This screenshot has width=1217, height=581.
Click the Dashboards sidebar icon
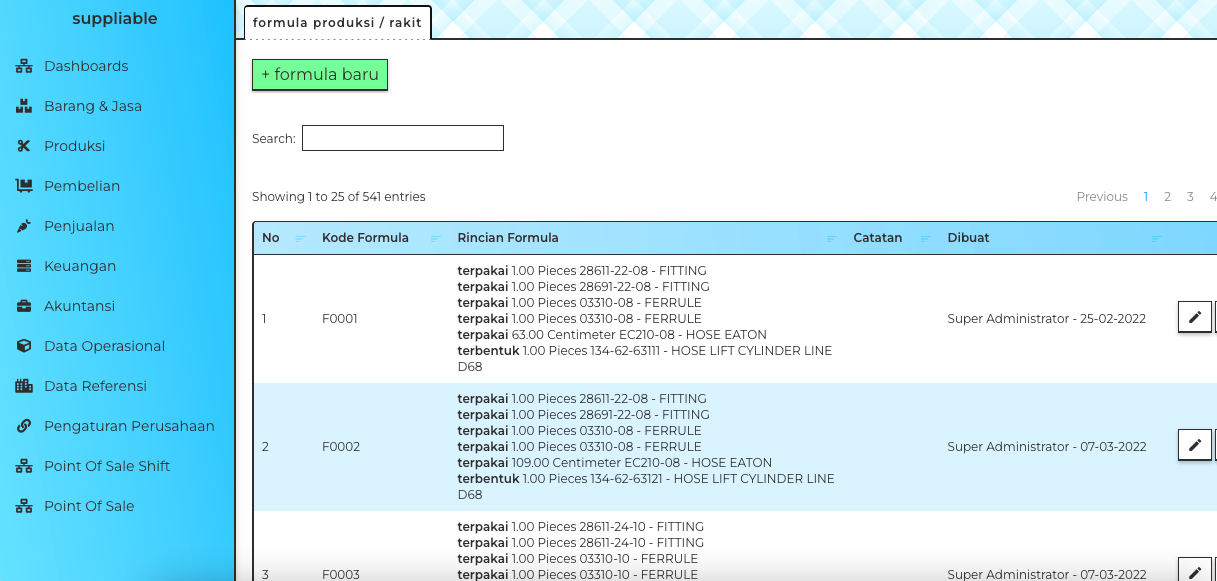[24, 66]
